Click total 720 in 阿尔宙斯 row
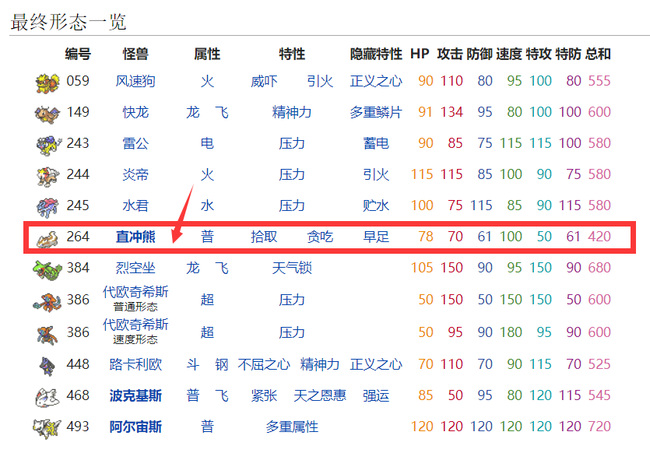650x453 pixels. [599, 426]
